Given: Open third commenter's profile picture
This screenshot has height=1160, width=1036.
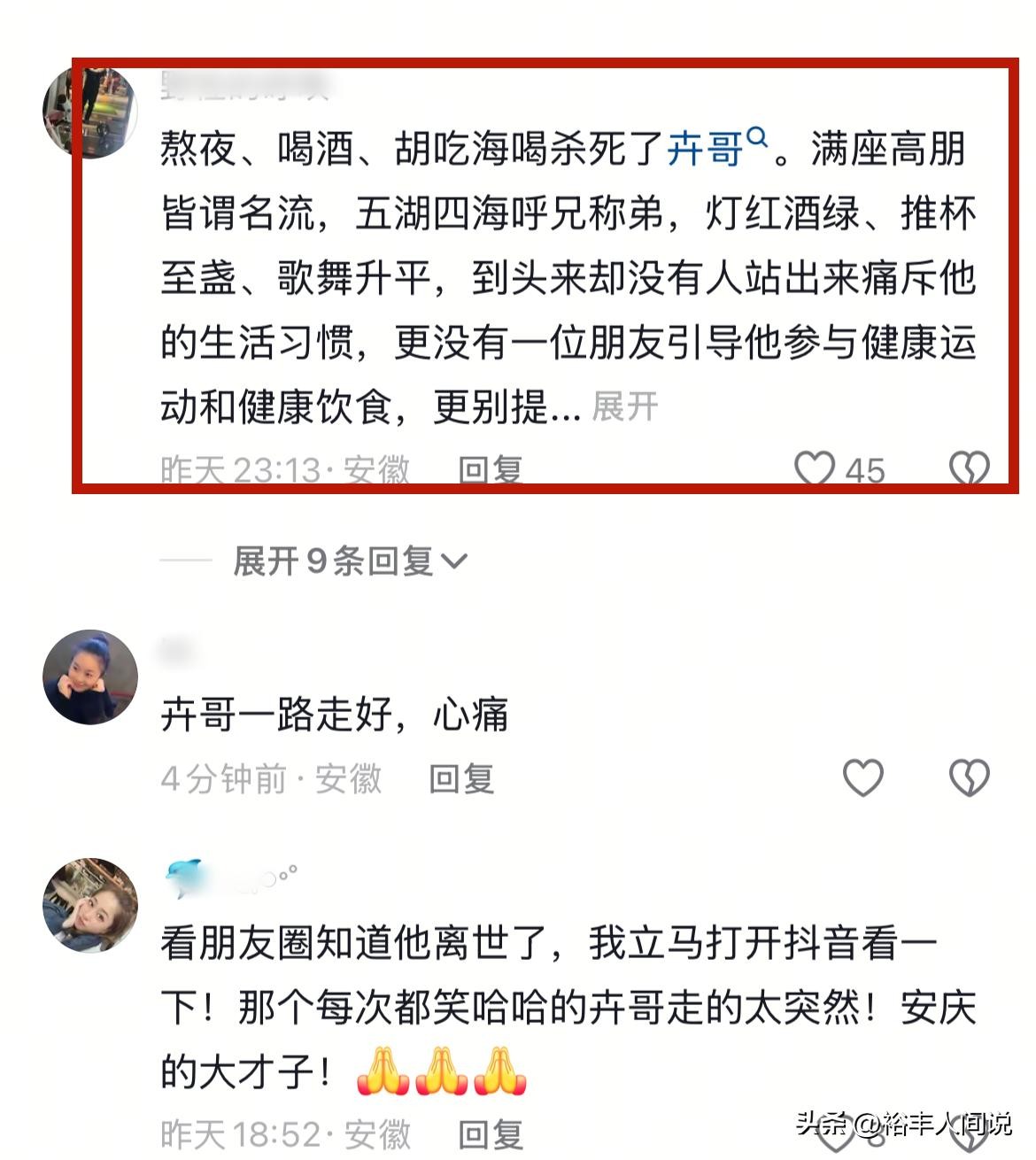Looking at the screenshot, I should 90,904.
